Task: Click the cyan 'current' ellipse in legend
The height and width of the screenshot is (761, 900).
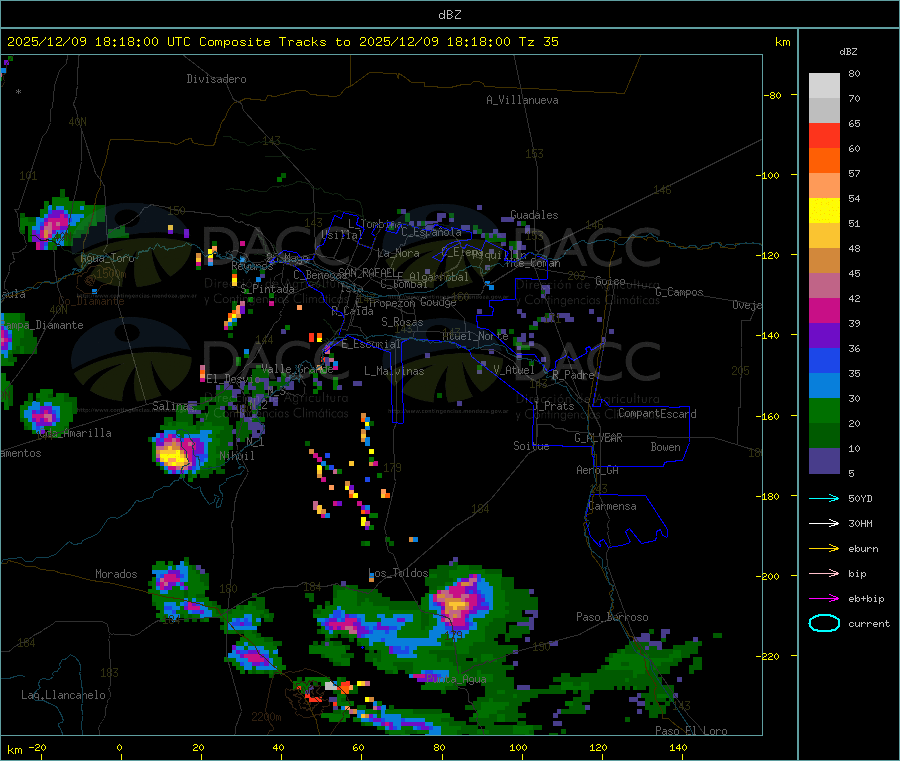Action: [x=824, y=623]
